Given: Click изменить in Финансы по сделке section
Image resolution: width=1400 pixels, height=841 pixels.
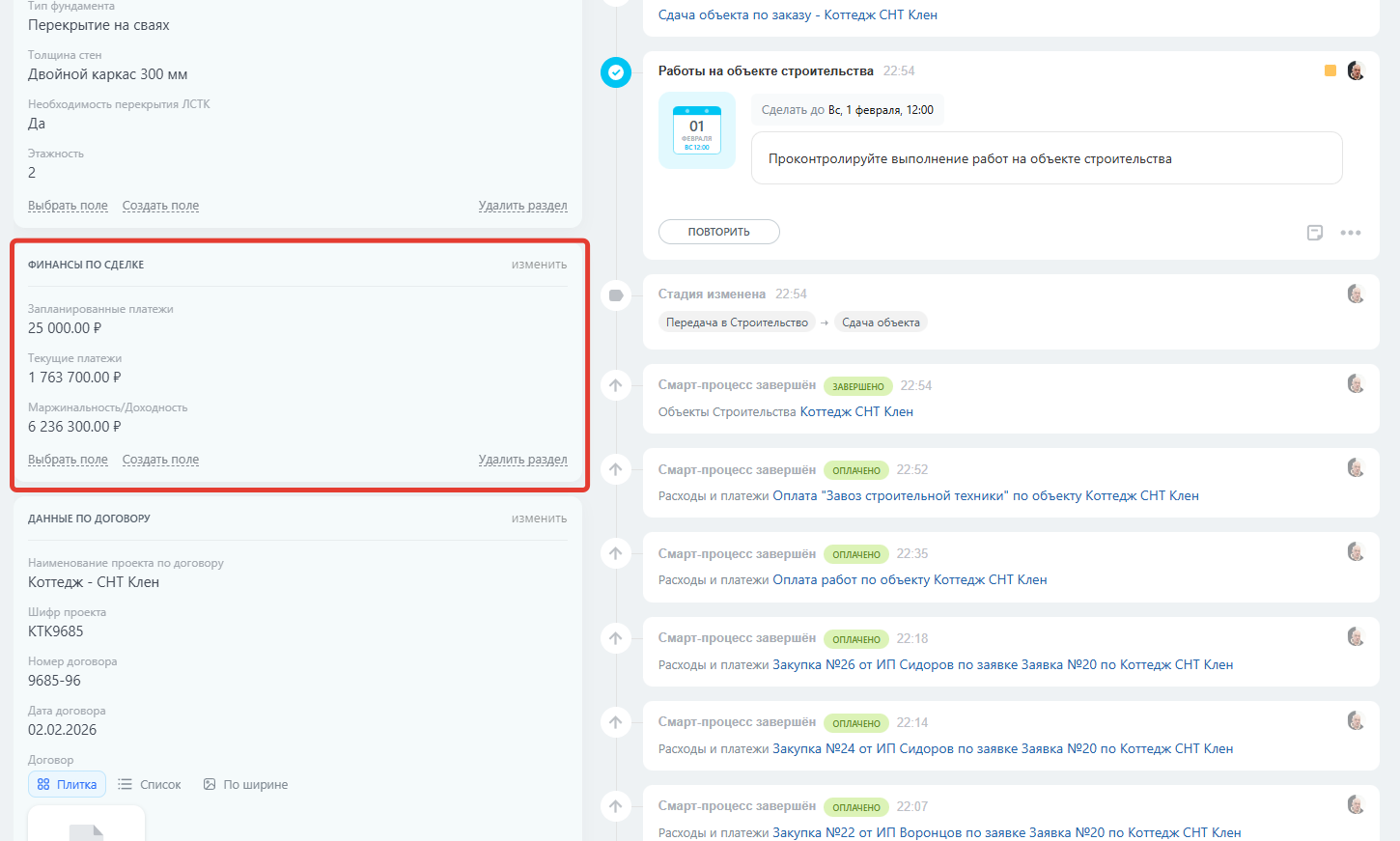Looking at the screenshot, I should pos(539,265).
